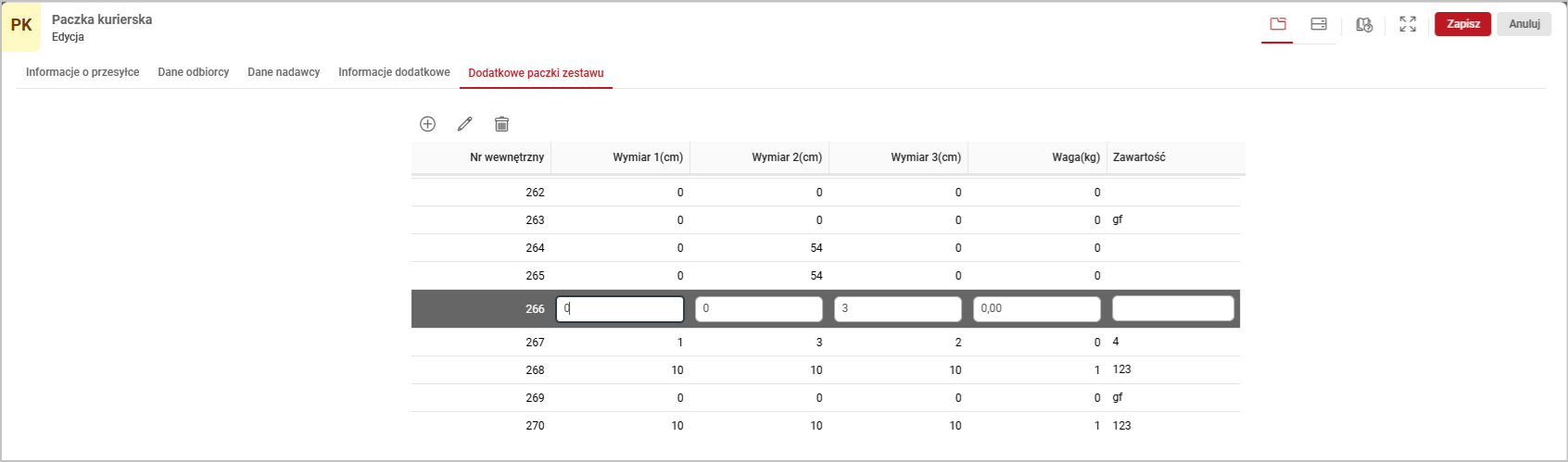The height and width of the screenshot is (462, 1568).
Task: Click Zawartość value 123 in row 270
Action: coord(1122,426)
